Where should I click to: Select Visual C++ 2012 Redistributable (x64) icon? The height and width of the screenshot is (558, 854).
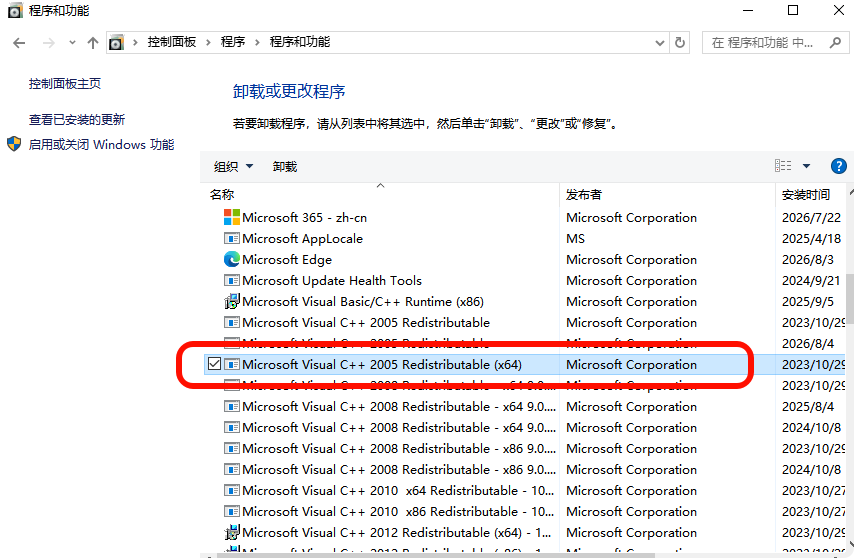232,532
